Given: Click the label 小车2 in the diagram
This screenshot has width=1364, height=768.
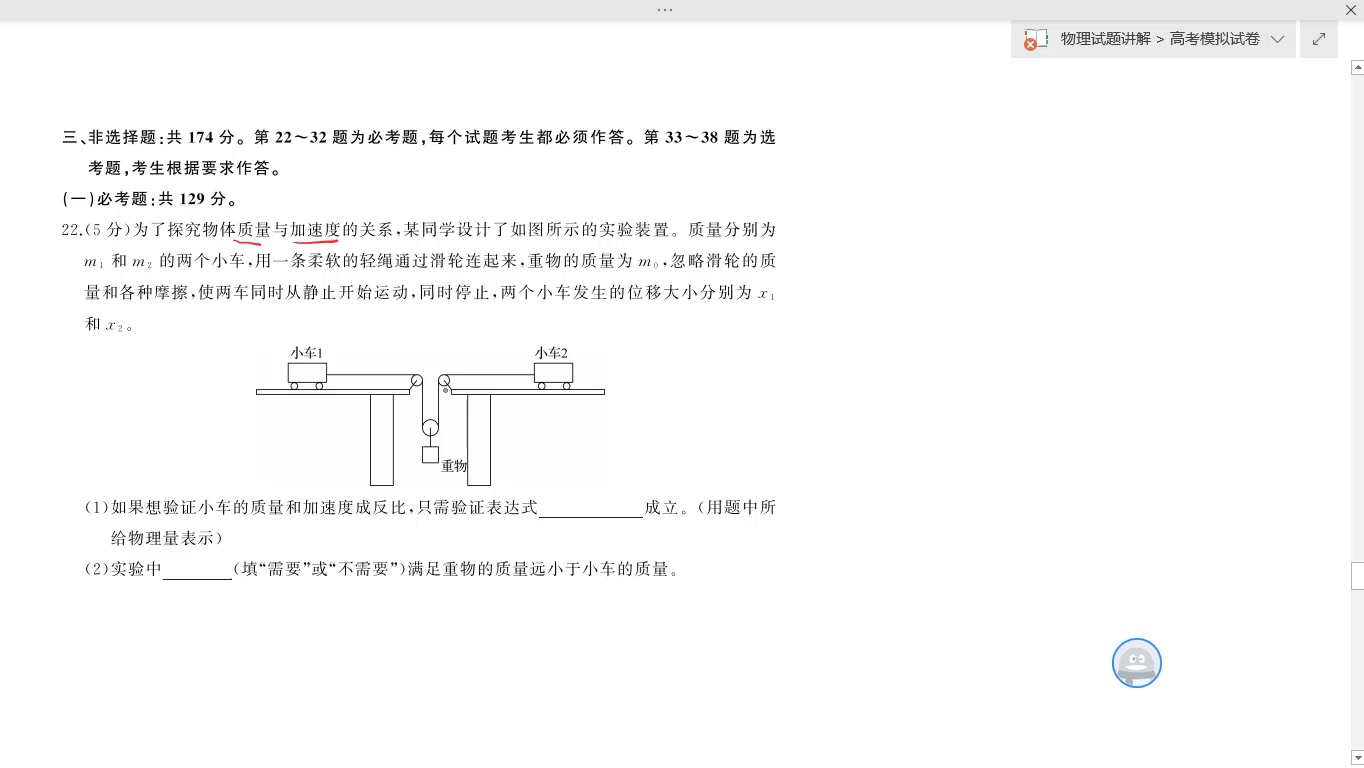Looking at the screenshot, I should (551, 353).
